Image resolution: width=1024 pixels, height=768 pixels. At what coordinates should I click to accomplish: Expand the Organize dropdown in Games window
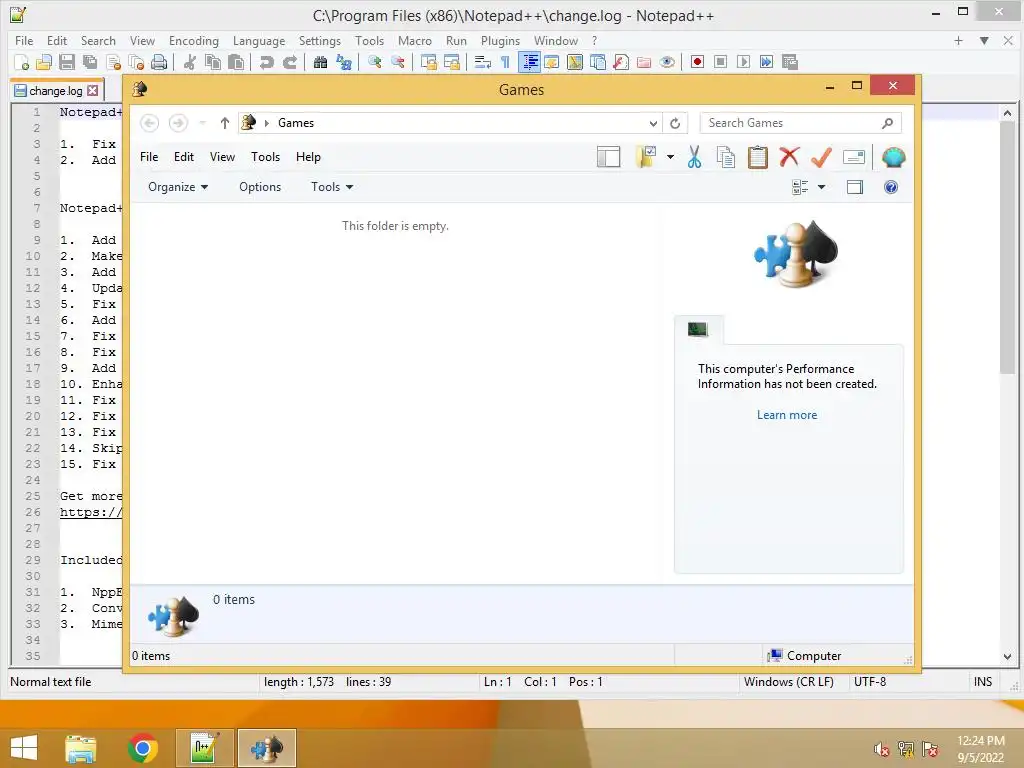[x=178, y=187]
